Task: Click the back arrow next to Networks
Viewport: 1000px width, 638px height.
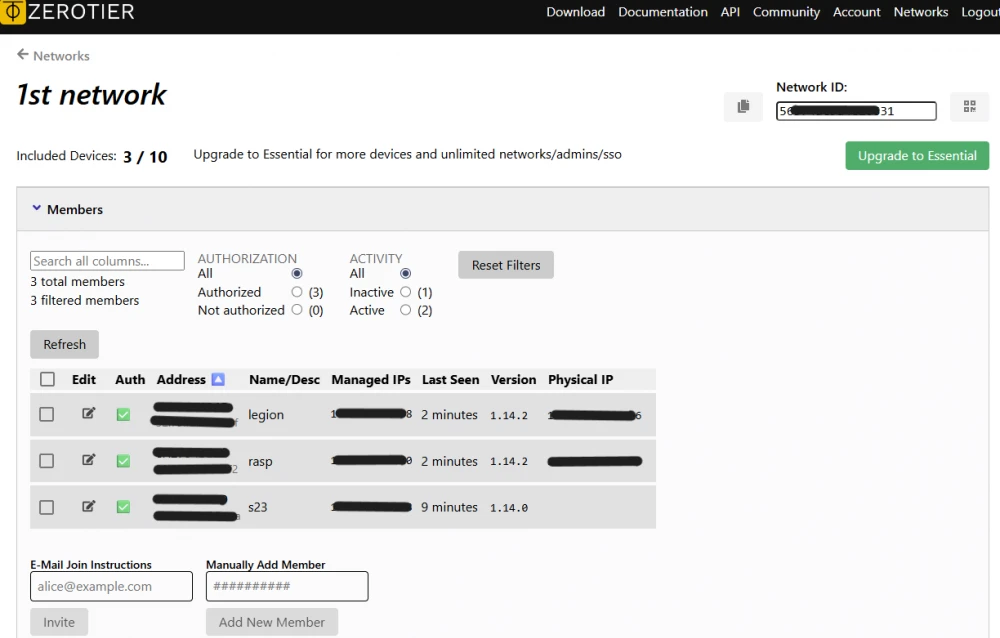Action: tap(23, 55)
